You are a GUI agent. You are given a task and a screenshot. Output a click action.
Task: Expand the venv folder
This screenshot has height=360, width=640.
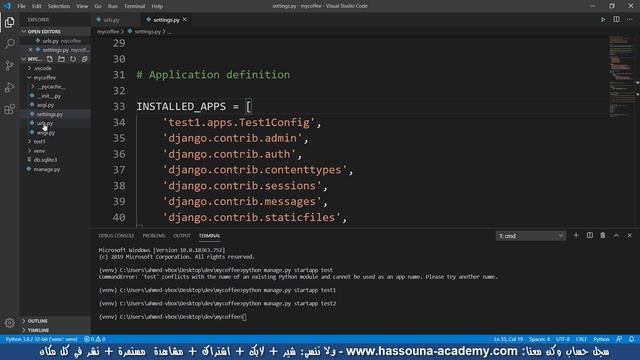(37, 151)
